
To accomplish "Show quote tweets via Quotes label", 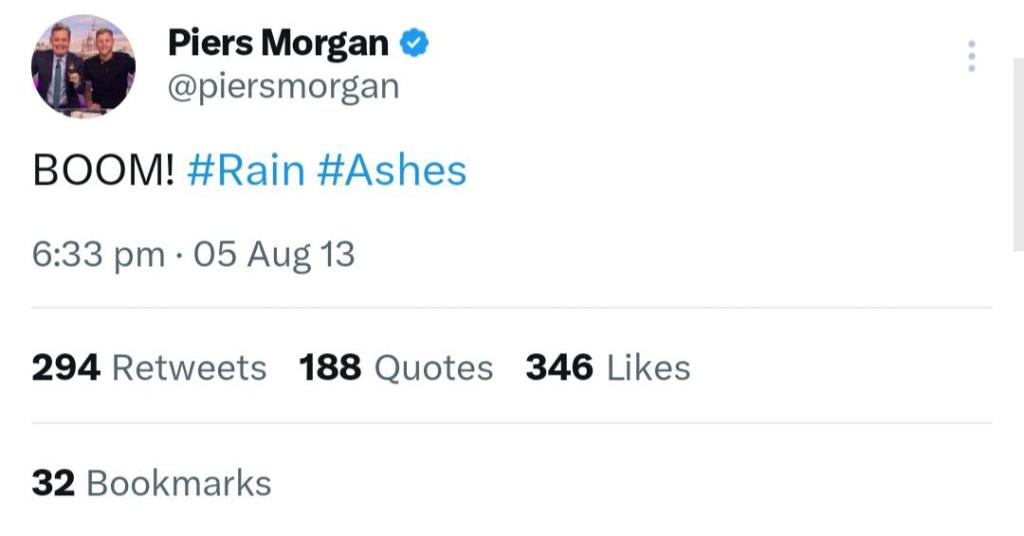I will pyautogui.click(x=433, y=368).
